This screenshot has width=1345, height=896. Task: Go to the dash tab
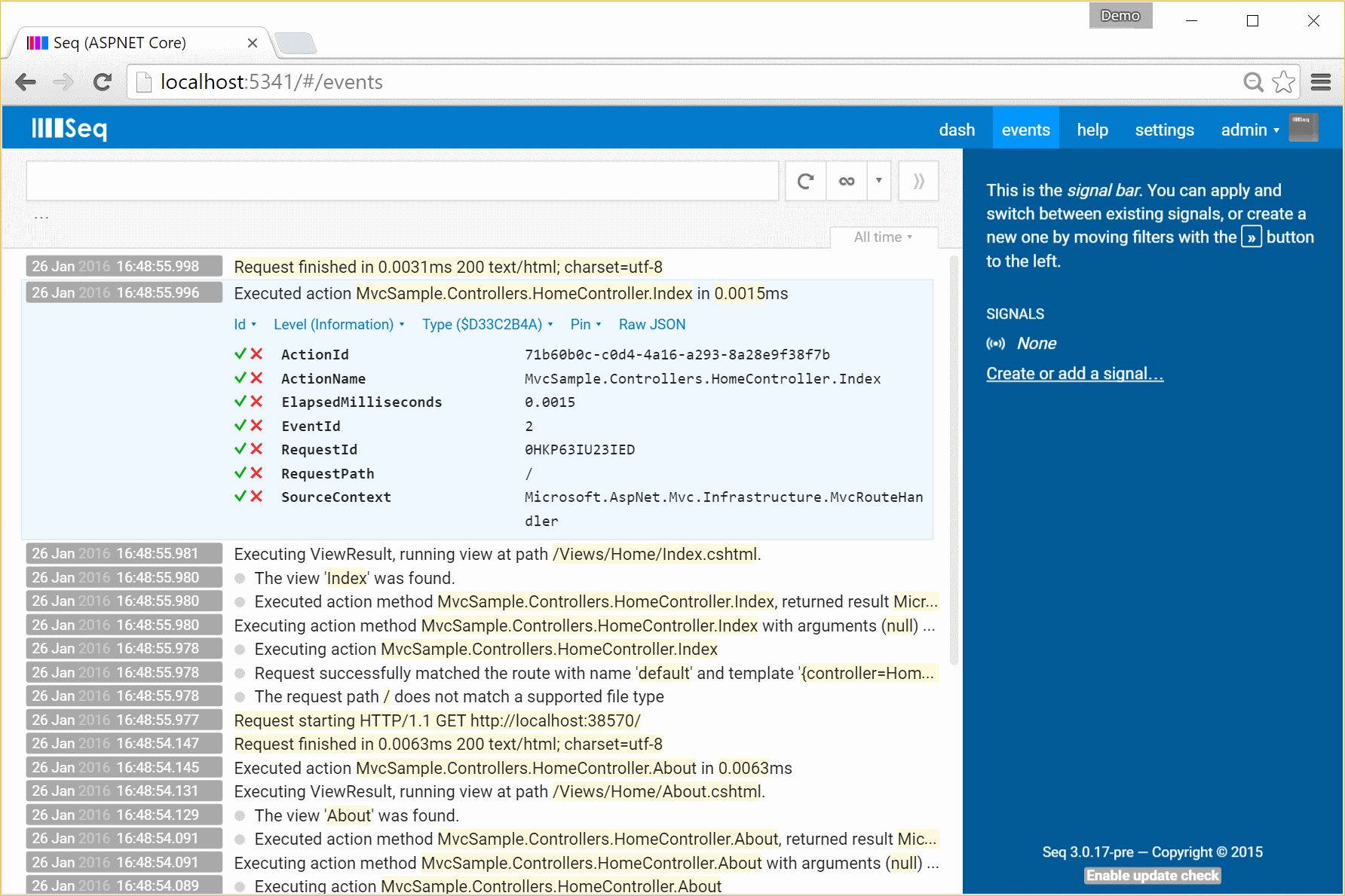pyautogui.click(x=957, y=130)
